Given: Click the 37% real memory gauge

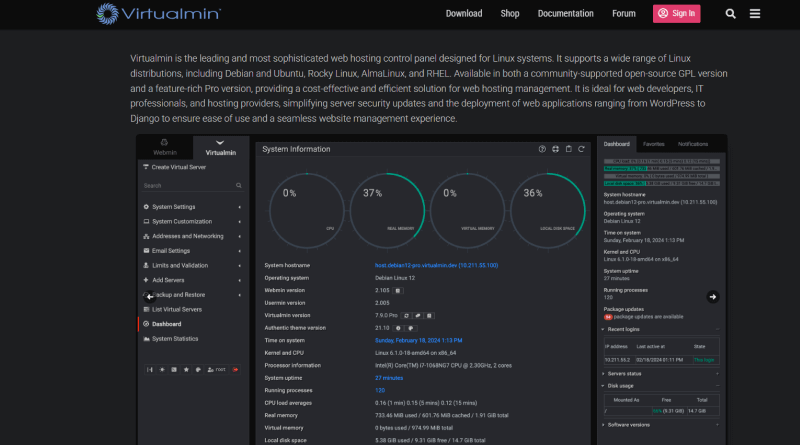Looking at the screenshot, I should [x=387, y=211].
